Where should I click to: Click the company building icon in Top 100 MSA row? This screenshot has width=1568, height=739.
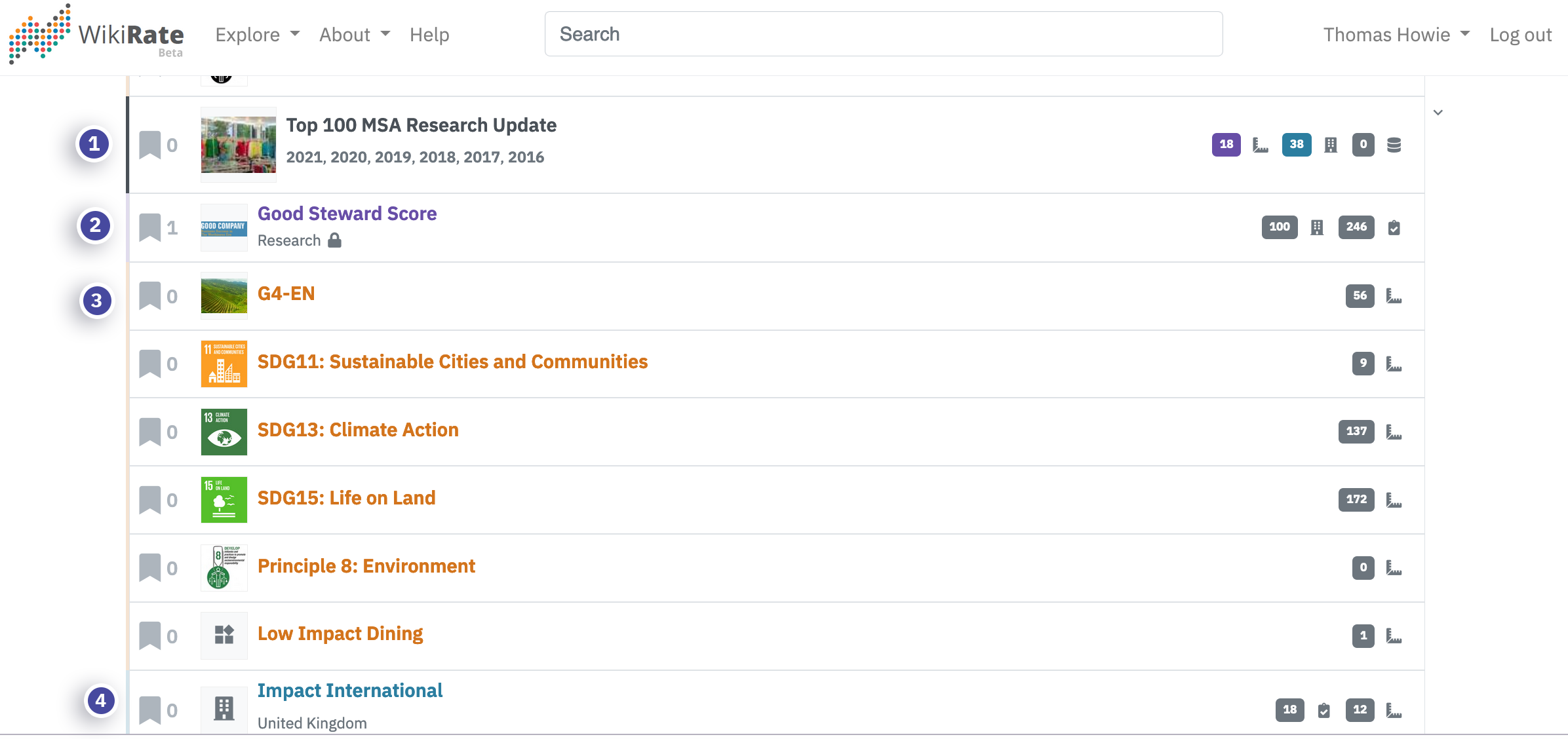1331,145
